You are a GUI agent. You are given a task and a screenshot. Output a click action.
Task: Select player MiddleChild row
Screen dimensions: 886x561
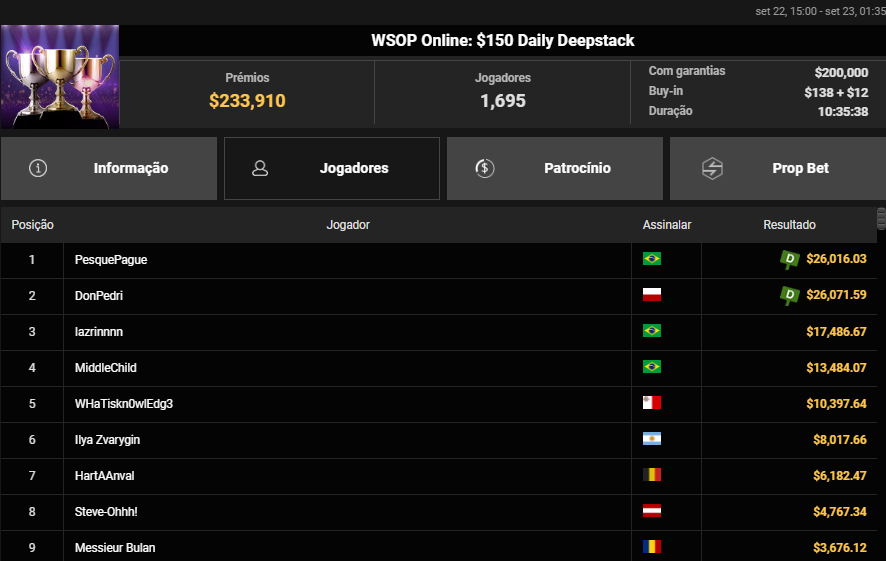tap(105, 367)
